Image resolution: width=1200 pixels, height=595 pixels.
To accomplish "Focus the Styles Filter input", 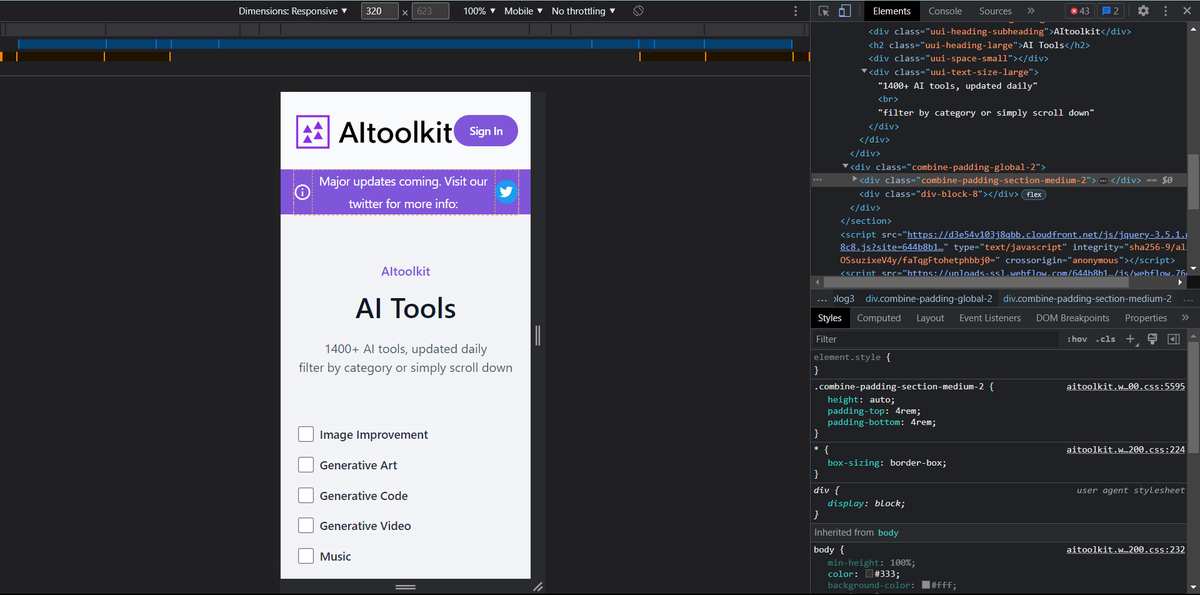I will pos(935,339).
